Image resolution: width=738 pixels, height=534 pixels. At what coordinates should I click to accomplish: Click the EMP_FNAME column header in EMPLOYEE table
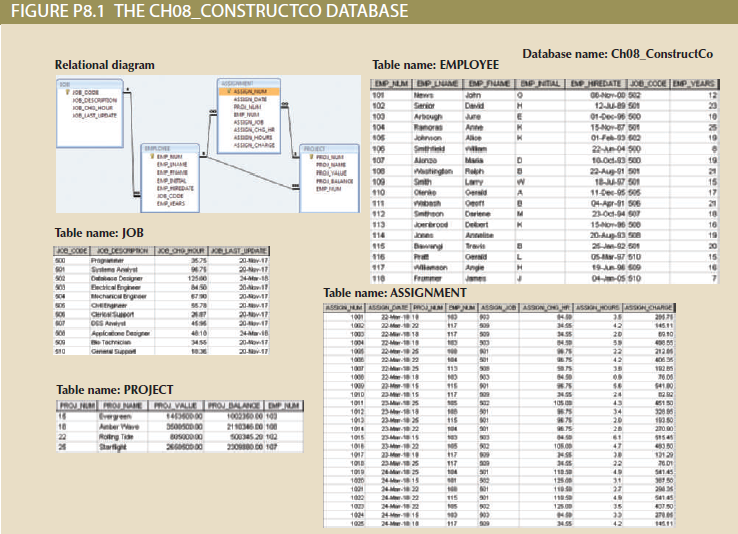(489, 84)
